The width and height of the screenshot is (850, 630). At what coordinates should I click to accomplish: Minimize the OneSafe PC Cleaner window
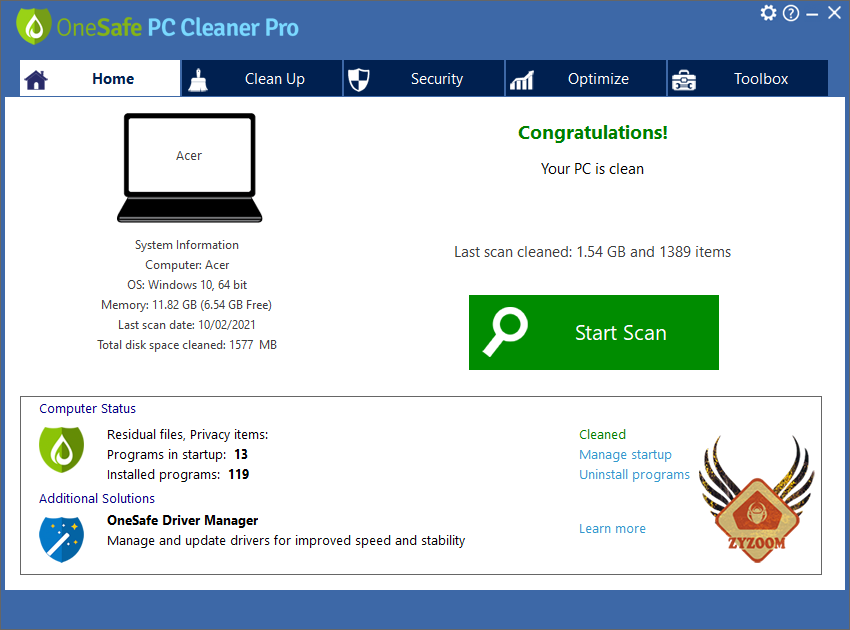click(812, 15)
